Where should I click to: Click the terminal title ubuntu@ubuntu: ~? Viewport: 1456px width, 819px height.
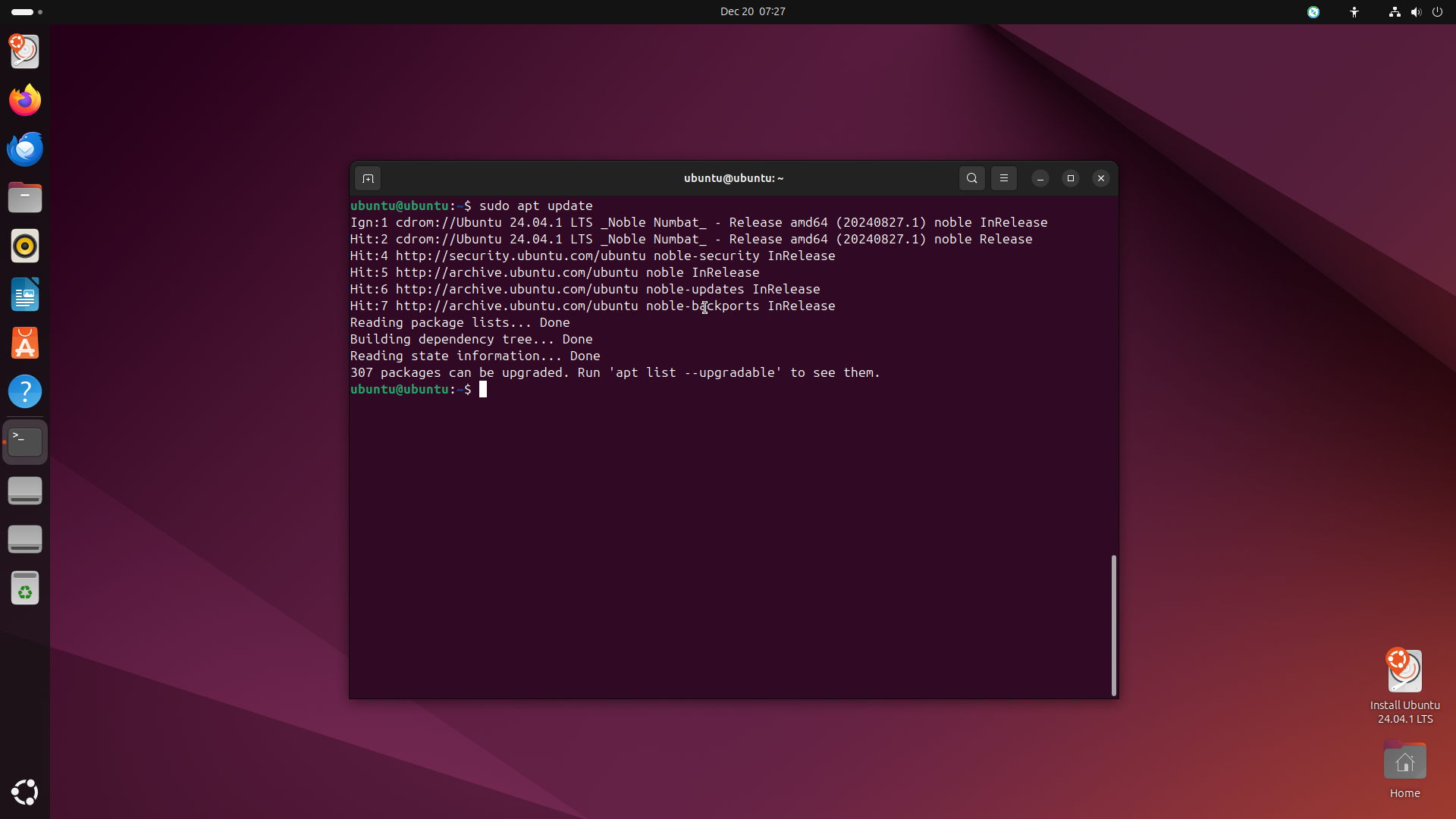coord(733,178)
